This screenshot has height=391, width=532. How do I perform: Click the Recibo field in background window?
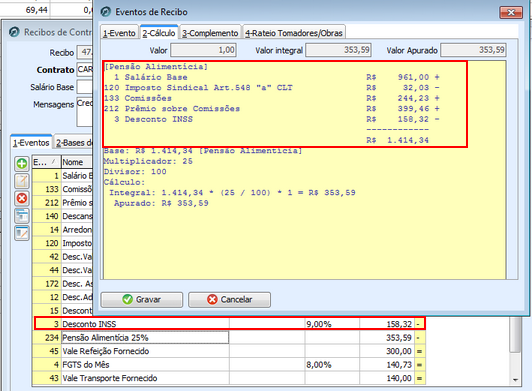click(x=85, y=52)
